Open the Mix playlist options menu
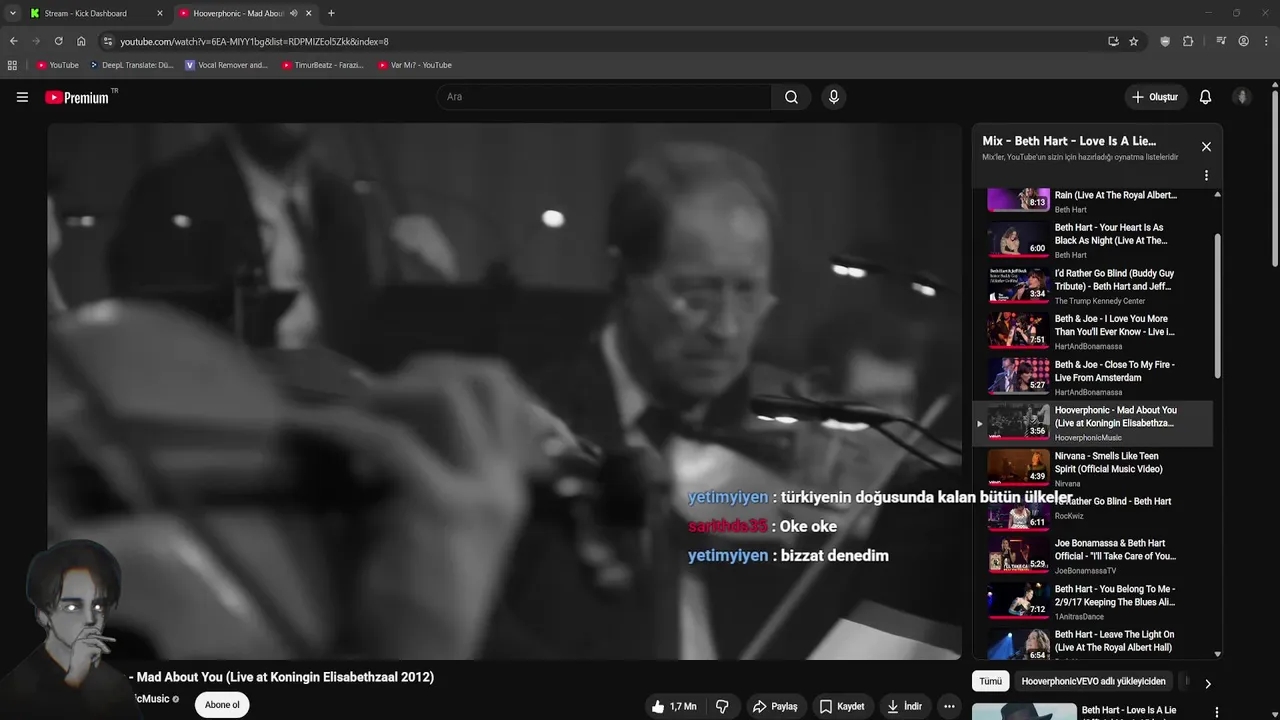The image size is (1280, 720). [1206, 175]
